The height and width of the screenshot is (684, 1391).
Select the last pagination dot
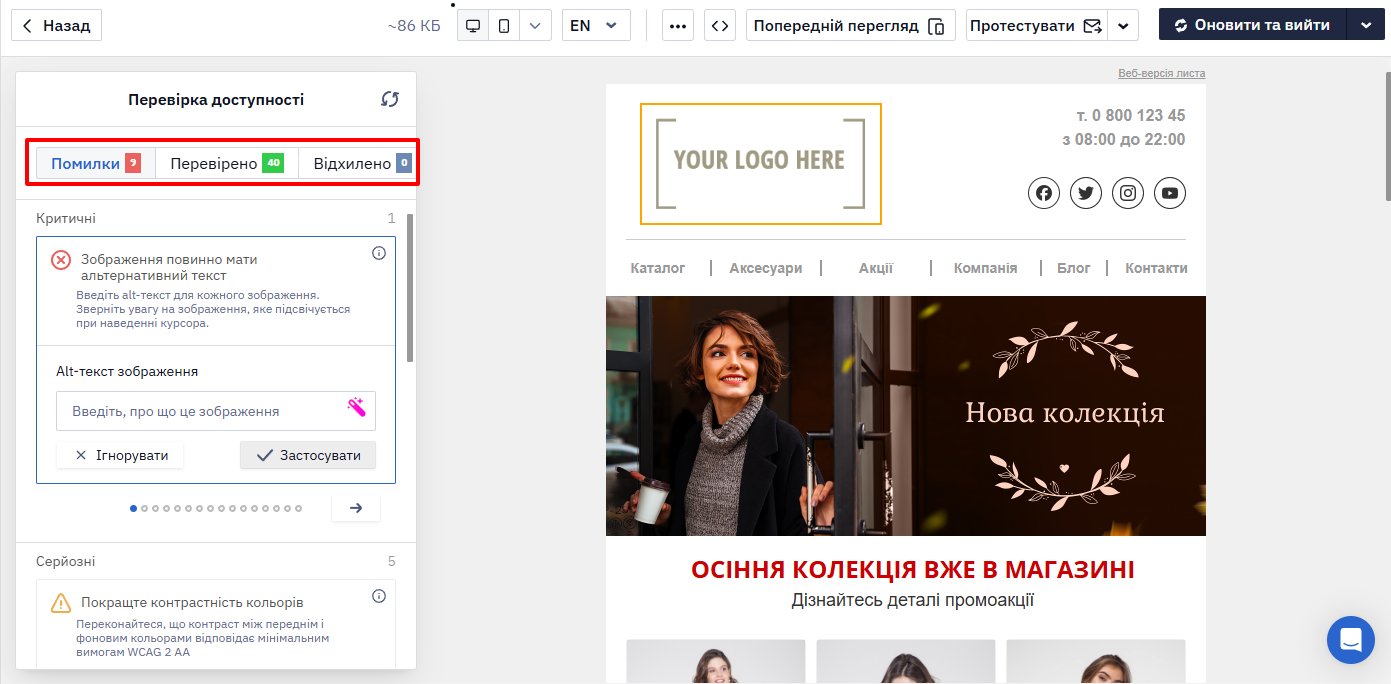pos(298,508)
